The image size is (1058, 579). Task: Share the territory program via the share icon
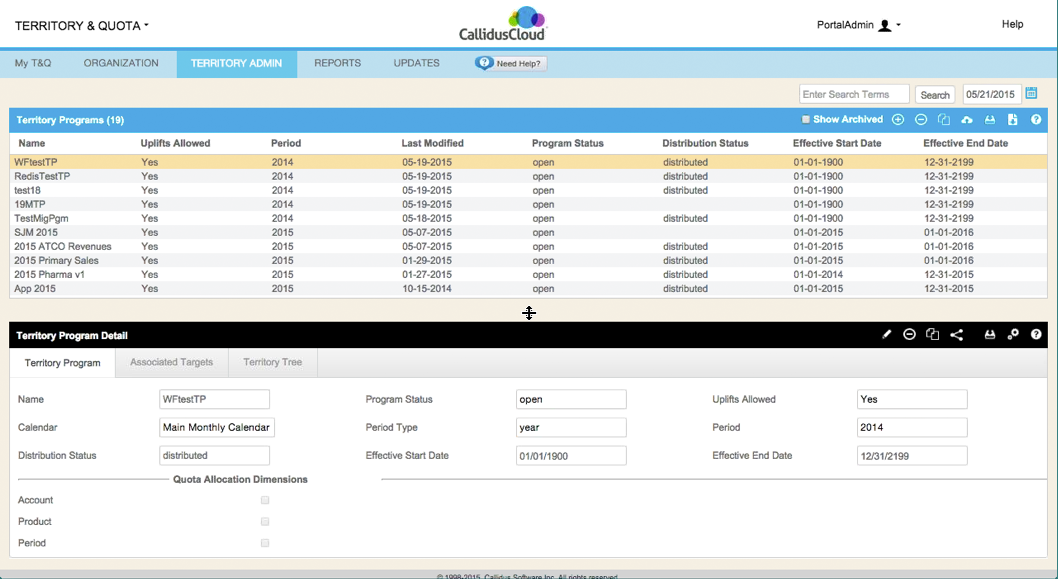click(x=957, y=334)
